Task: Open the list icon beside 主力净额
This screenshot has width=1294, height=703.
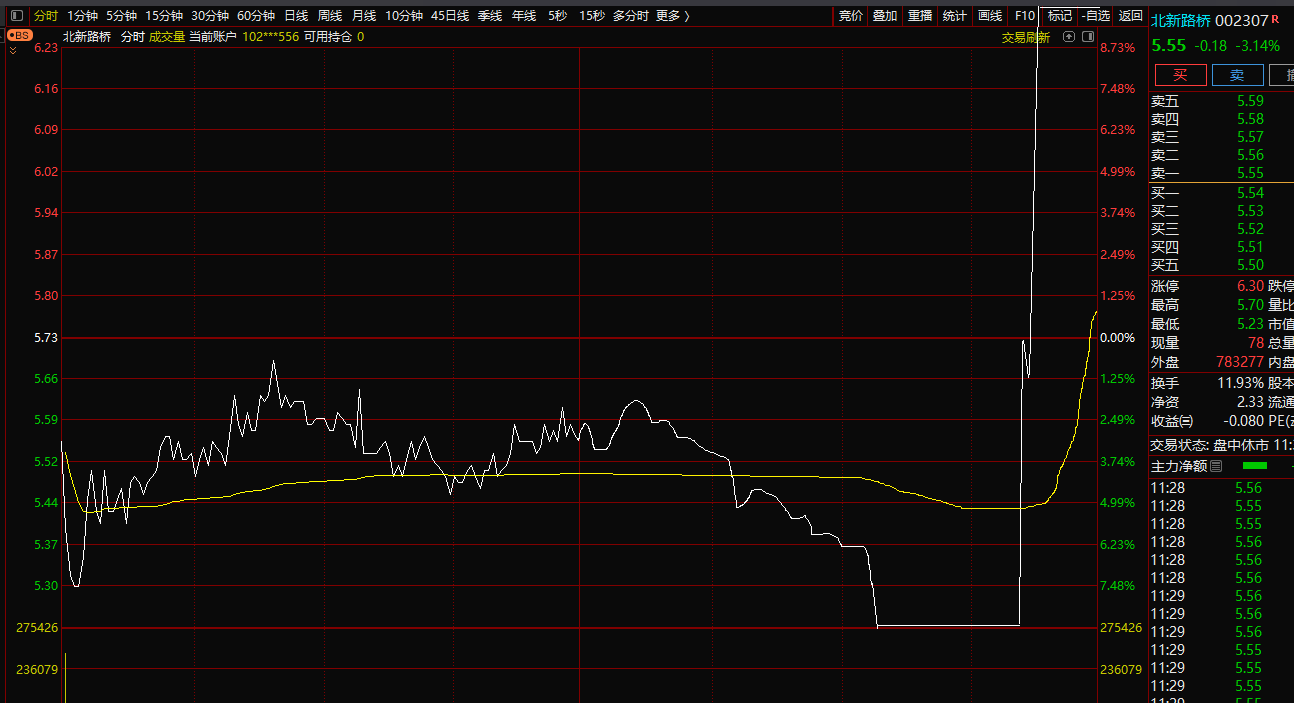Action: point(1216,466)
